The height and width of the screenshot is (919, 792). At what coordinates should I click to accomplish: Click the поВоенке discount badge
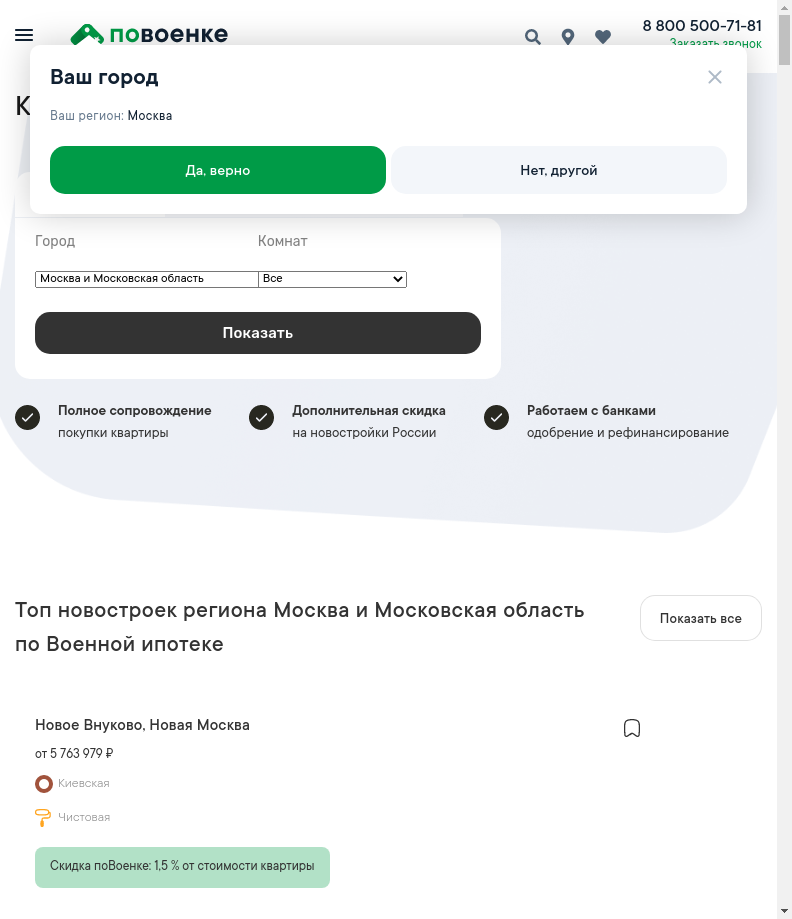pos(182,867)
